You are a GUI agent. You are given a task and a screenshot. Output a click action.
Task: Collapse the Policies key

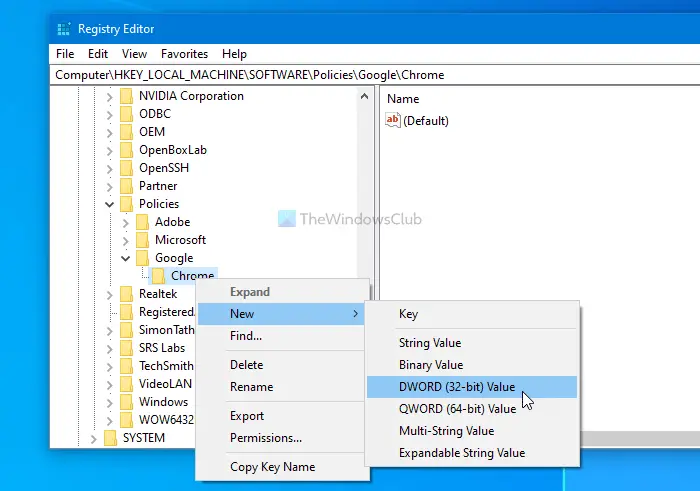point(109,204)
